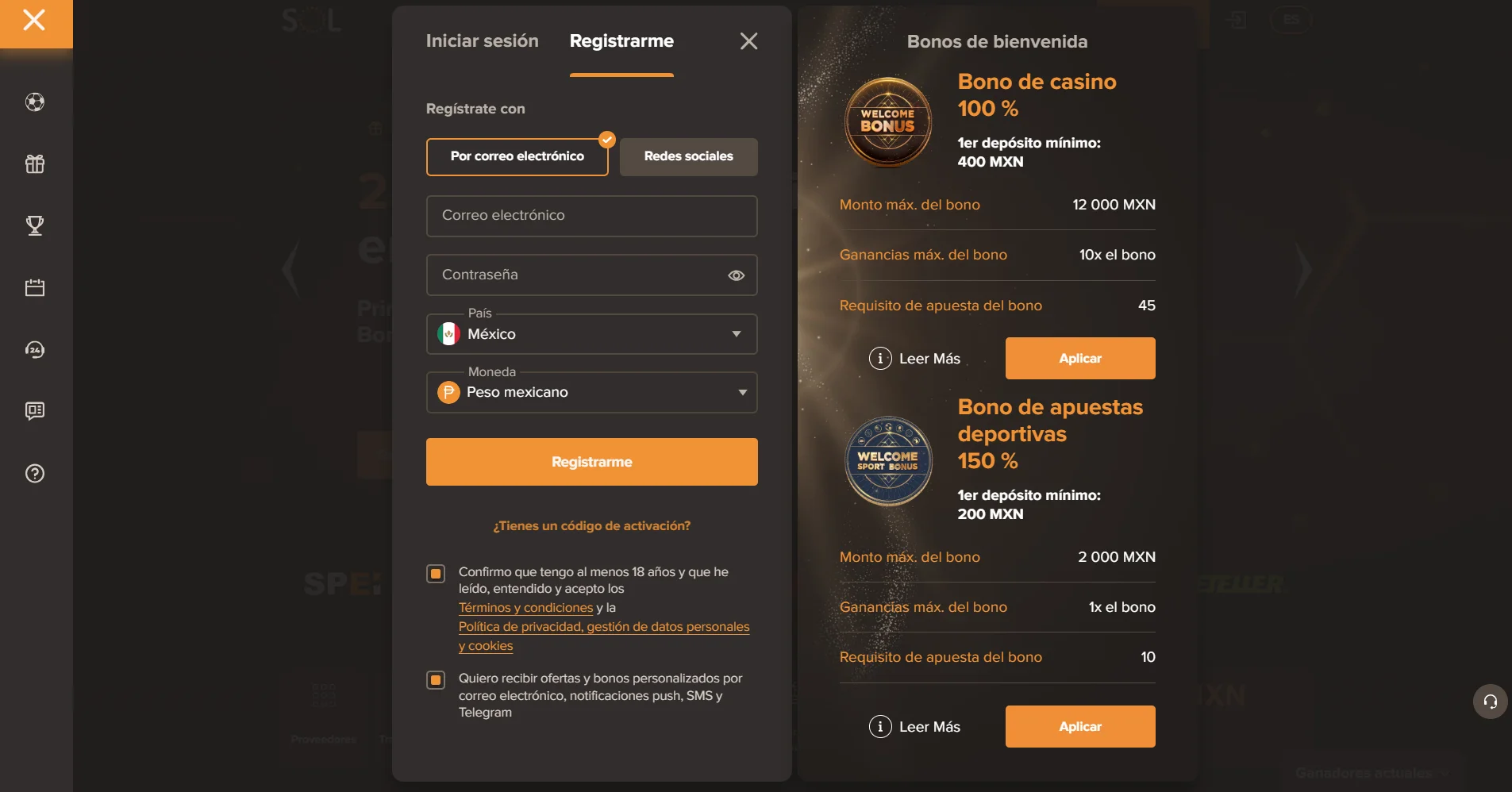Select Redes sociales registration option
Image resolution: width=1512 pixels, height=792 pixels.
(689, 156)
